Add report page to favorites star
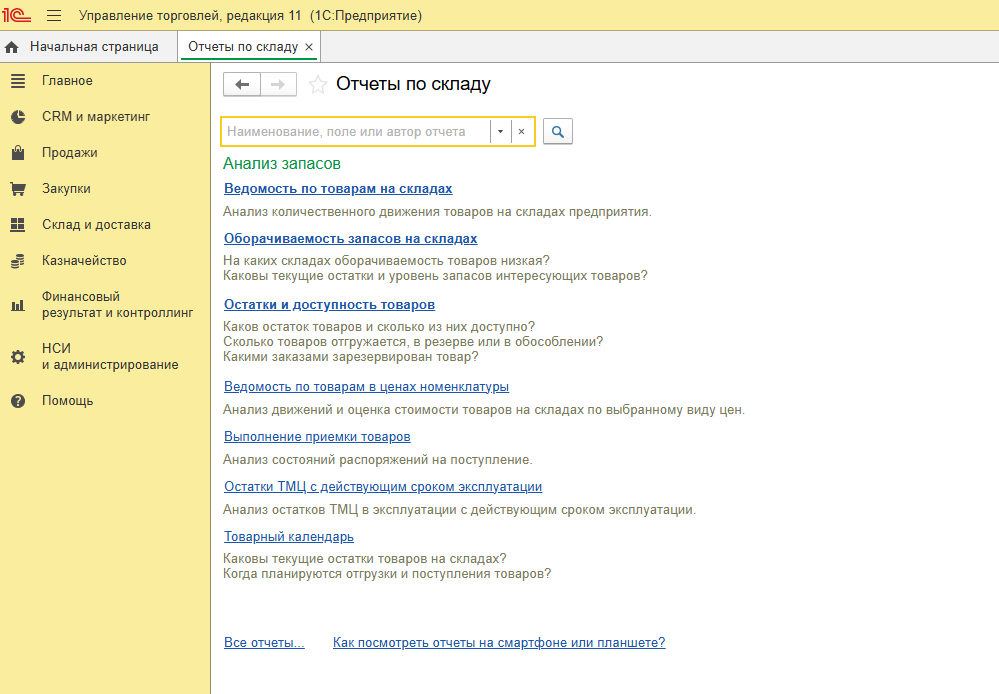This screenshot has width=999, height=694. [x=318, y=85]
